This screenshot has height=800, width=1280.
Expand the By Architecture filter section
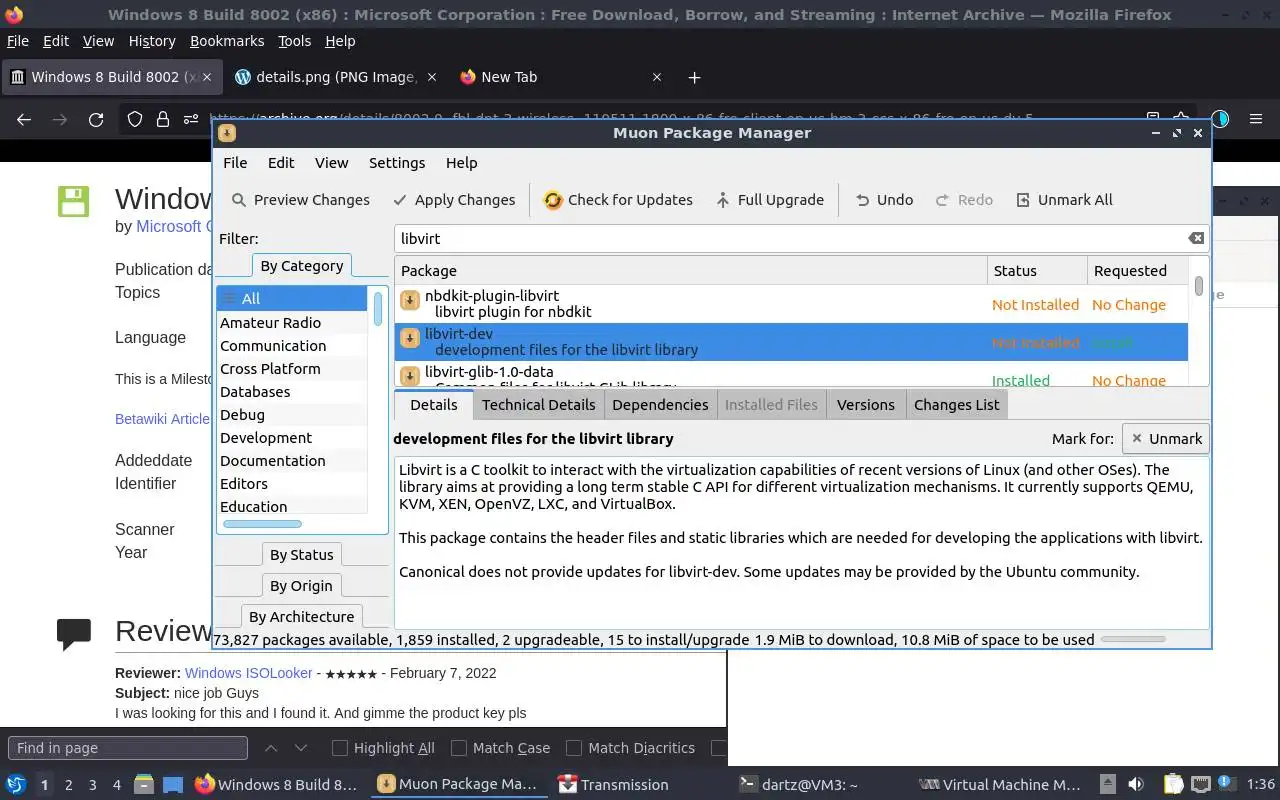click(x=301, y=617)
